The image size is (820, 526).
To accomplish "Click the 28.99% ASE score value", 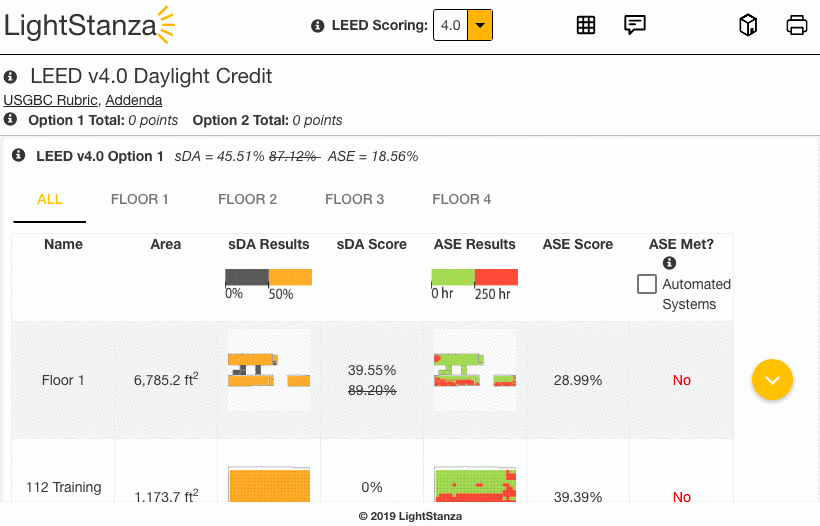I will pyautogui.click(x=578, y=380).
